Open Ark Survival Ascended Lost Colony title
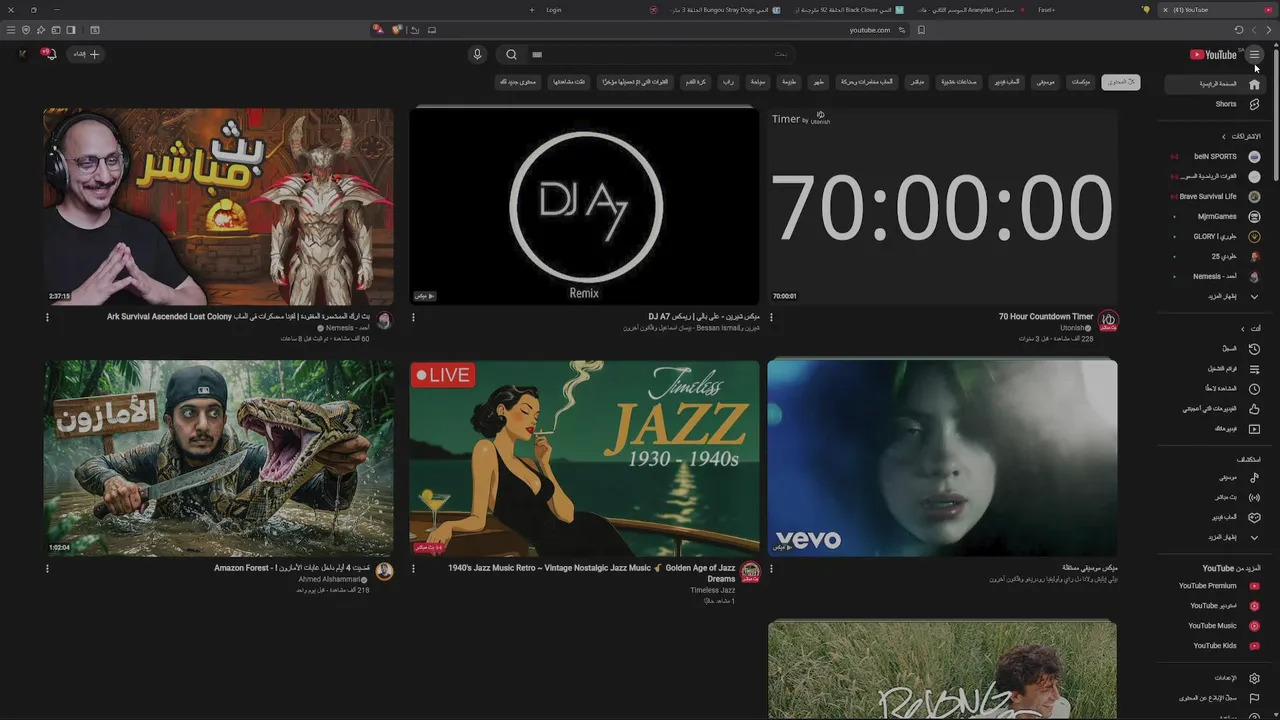 (239, 317)
